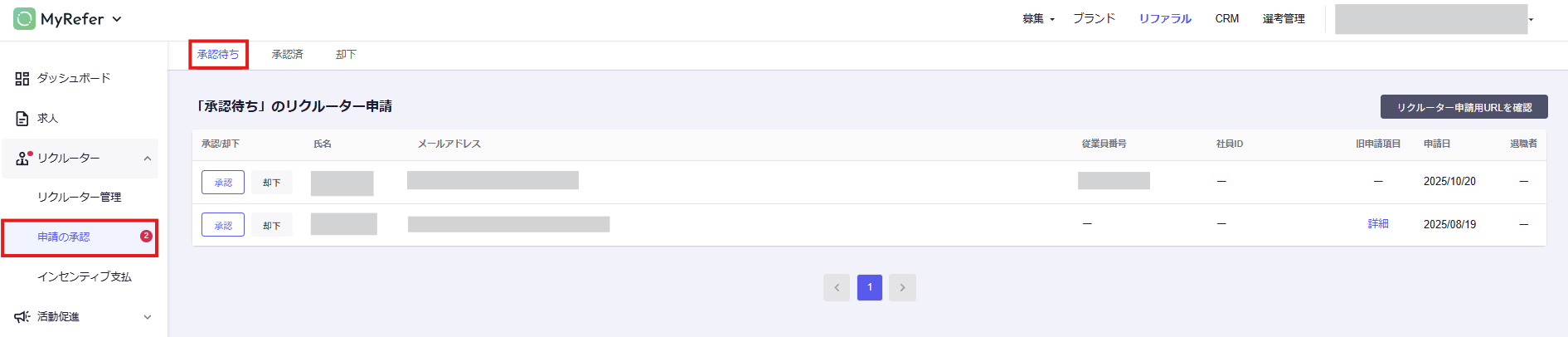The height and width of the screenshot is (337, 1568).
Task: Reject the 2025/08/19 application with 却下
Action: click(272, 226)
